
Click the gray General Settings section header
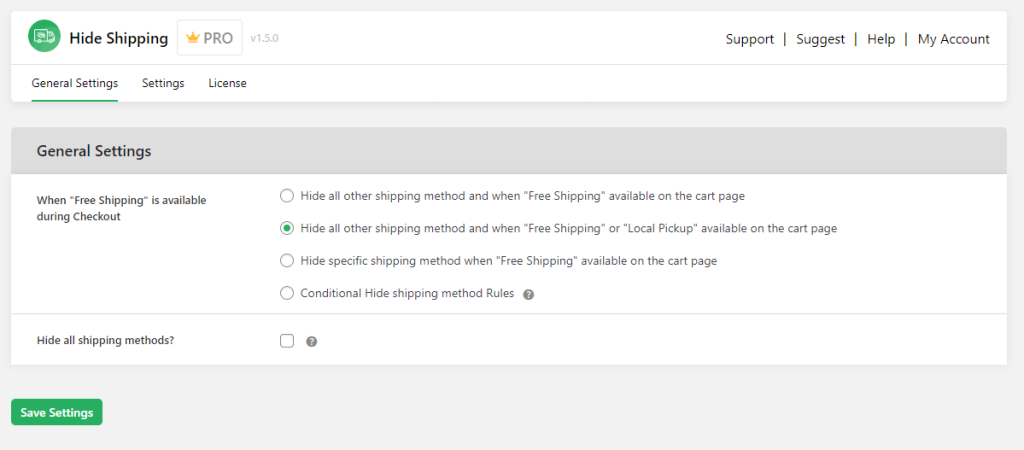pos(509,151)
